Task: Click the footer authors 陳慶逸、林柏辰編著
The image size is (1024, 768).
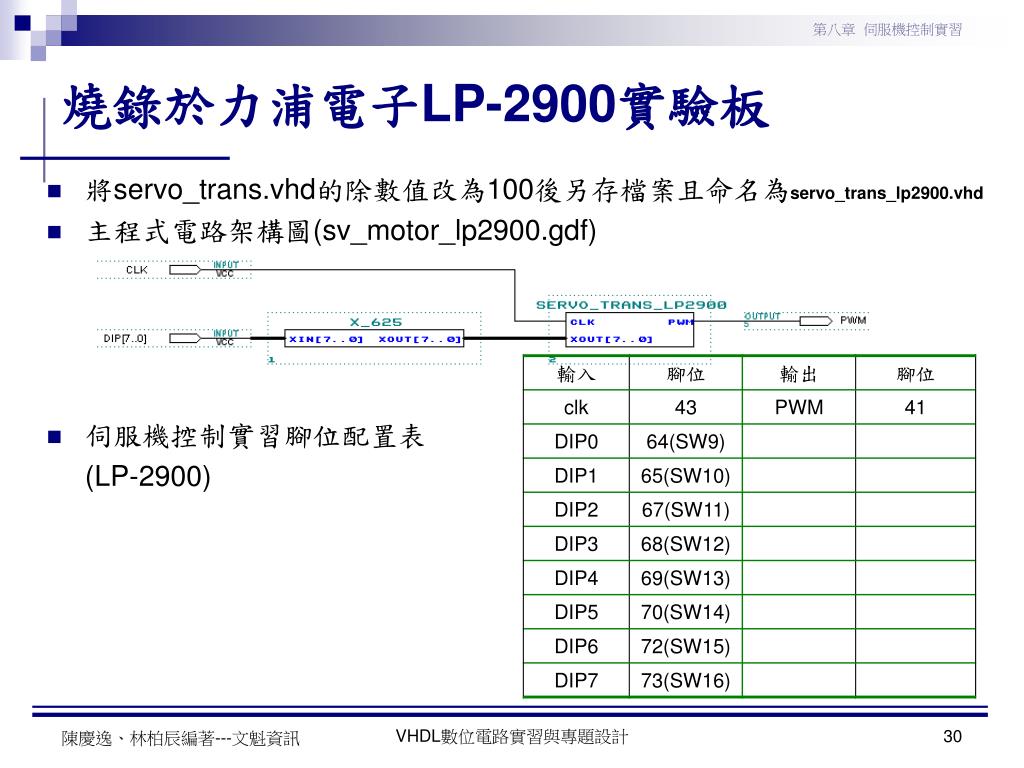Action: 138,739
